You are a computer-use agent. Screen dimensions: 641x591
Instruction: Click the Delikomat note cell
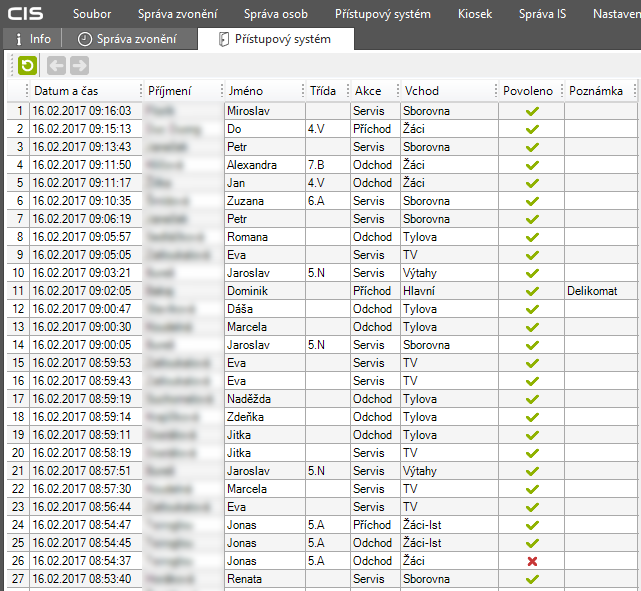click(598, 291)
